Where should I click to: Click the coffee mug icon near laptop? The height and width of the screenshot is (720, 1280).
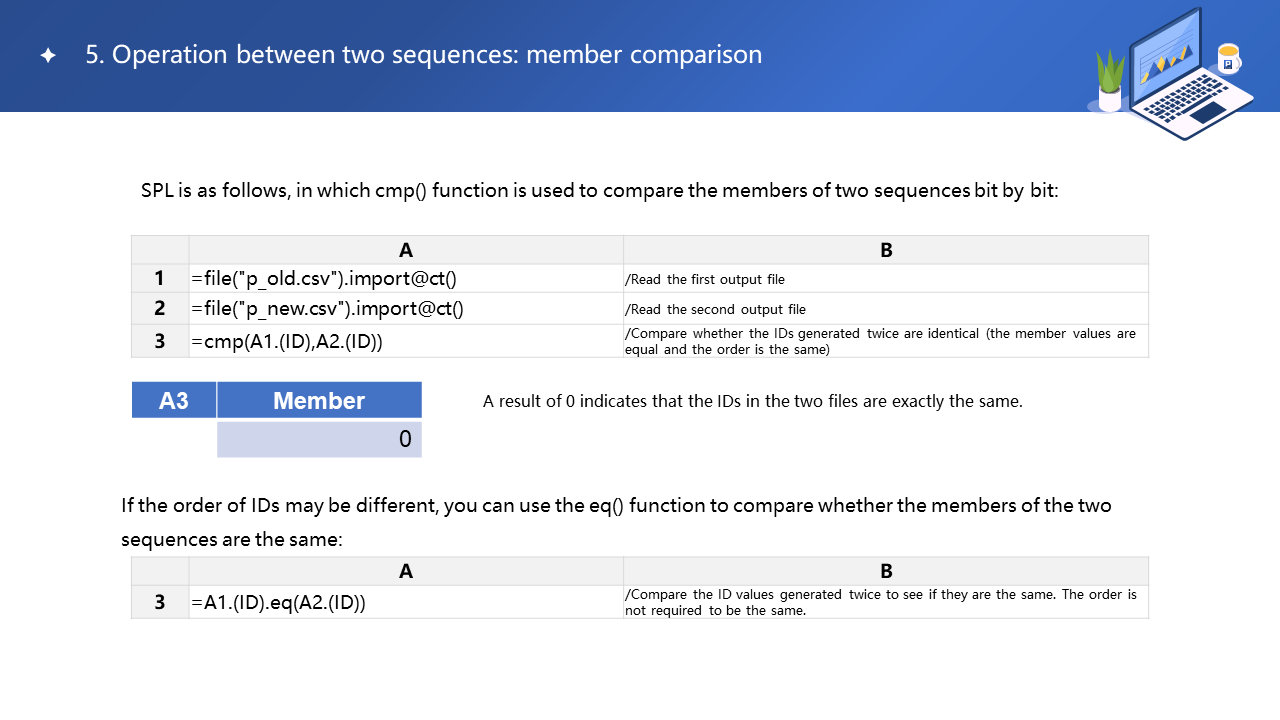coord(1228,59)
